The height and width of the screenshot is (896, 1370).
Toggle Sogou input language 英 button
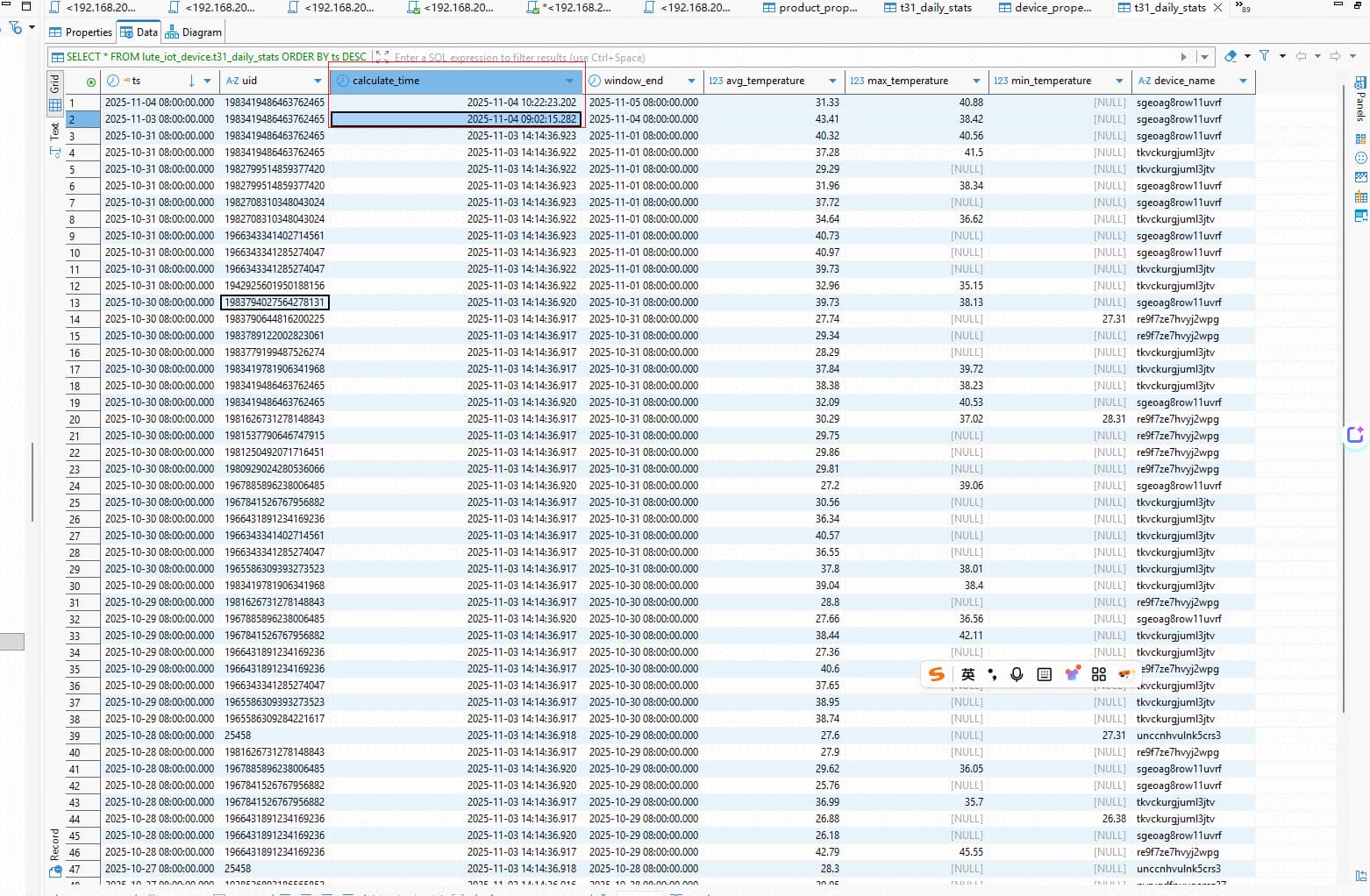967,674
